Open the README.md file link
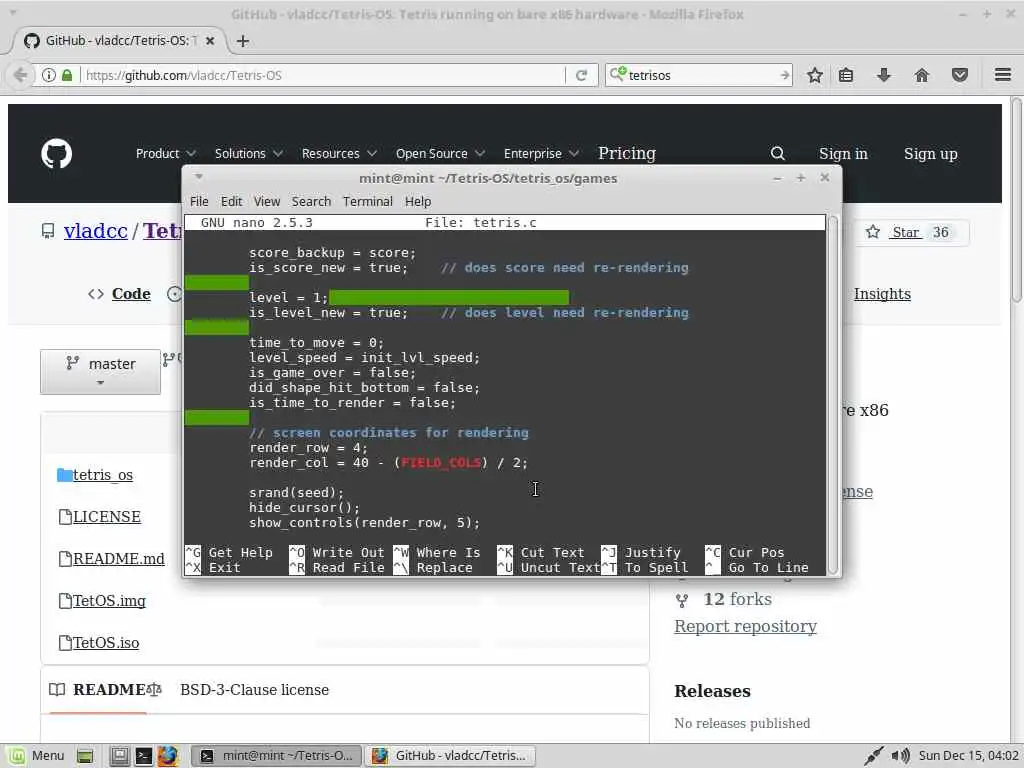Viewport: 1024px width, 768px height. tap(118, 558)
